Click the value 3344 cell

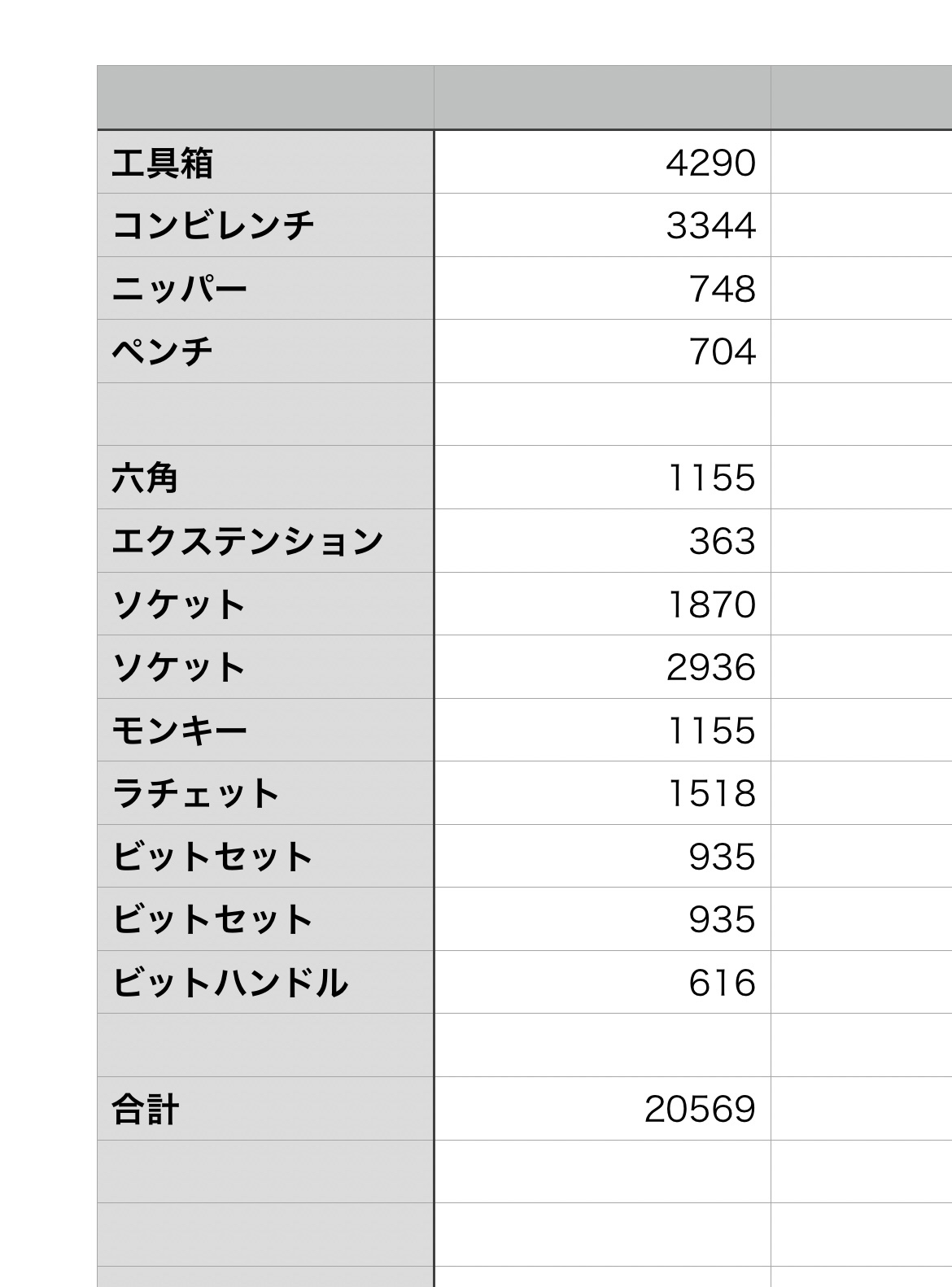[602, 225]
